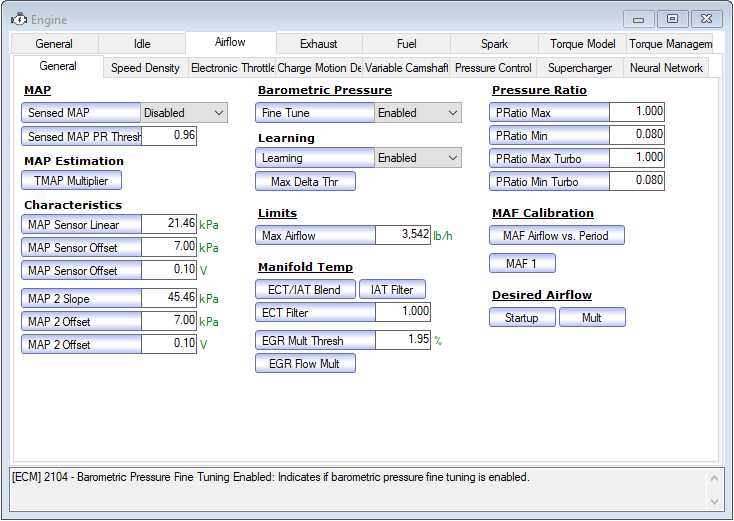The width and height of the screenshot is (734, 521).
Task: Open the IAT Filter button
Action: click(x=392, y=290)
